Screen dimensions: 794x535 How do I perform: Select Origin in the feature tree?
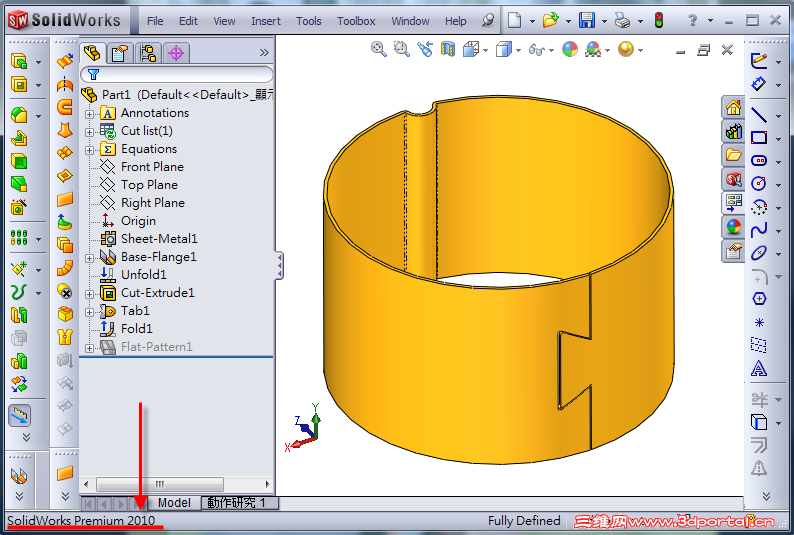point(138,221)
